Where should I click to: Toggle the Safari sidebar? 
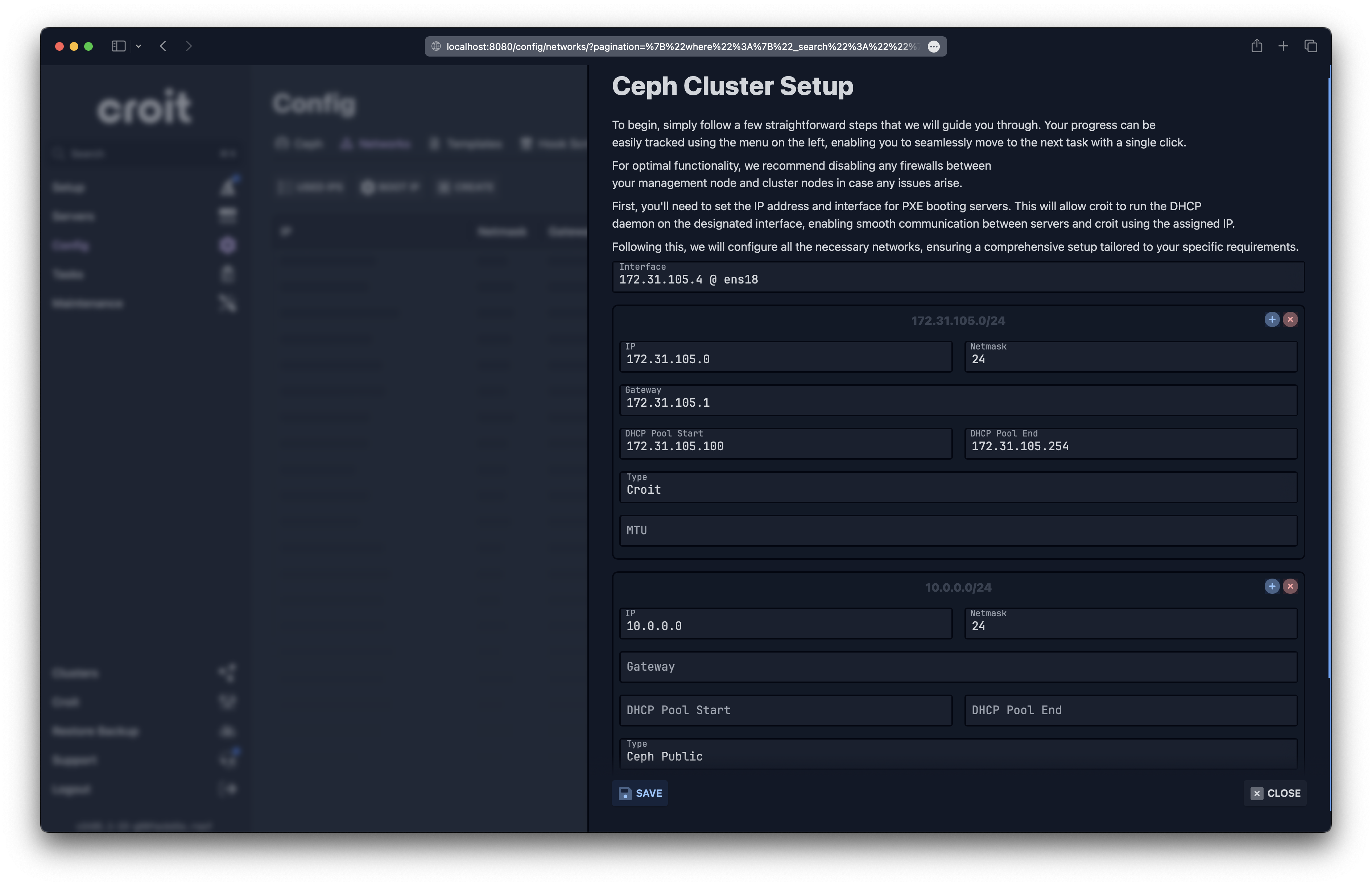tap(119, 46)
